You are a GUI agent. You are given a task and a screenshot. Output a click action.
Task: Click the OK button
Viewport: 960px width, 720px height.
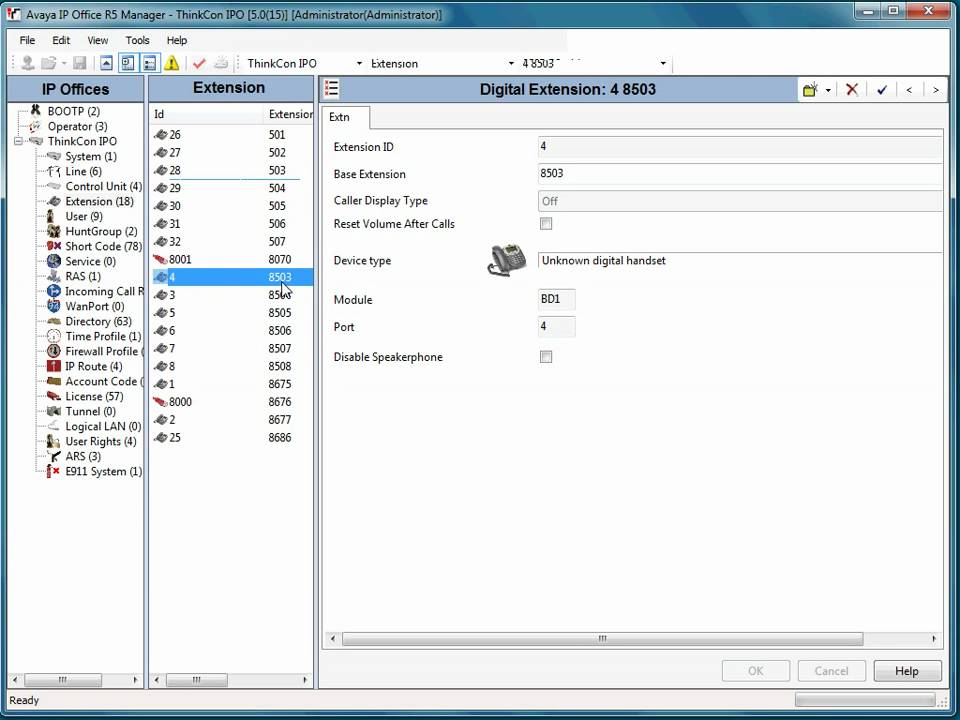[756, 671]
